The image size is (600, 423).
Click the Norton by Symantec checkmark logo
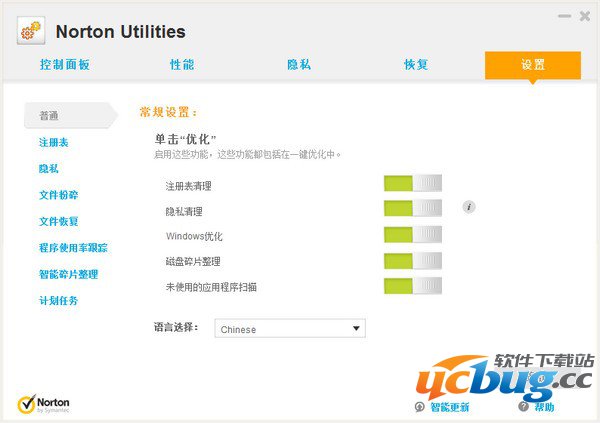28,405
